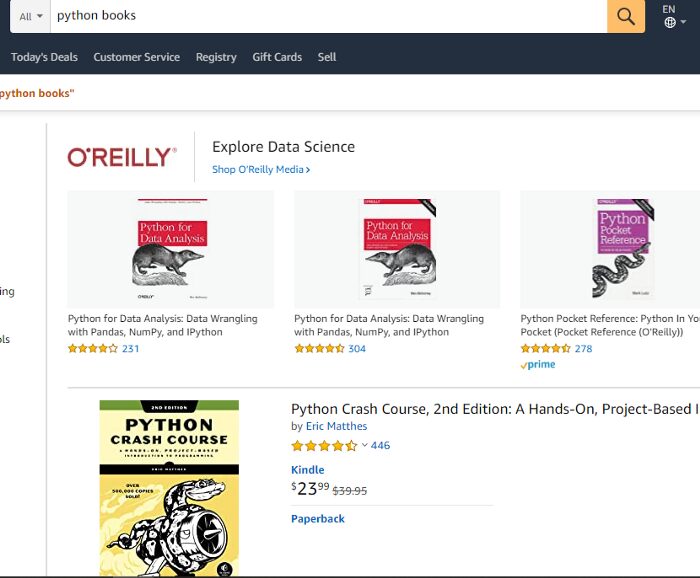
Task: Click the orange search magnifier button
Action: [x=626, y=16]
